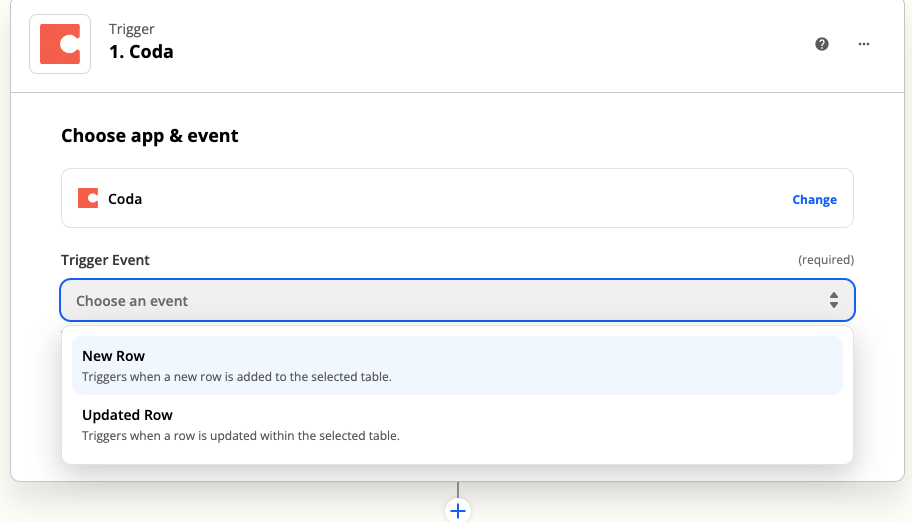Select the "Updated Row" trigger event
This screenshot has width=912, height=522.
pos(127,415)
